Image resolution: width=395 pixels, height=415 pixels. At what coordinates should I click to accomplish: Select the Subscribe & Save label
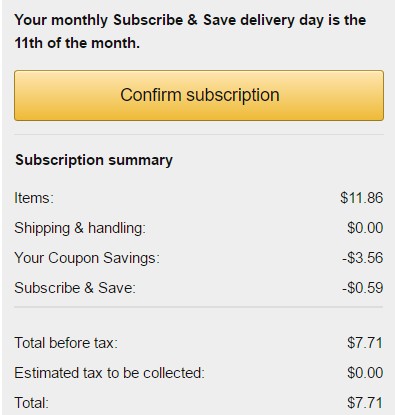(75, 288)
